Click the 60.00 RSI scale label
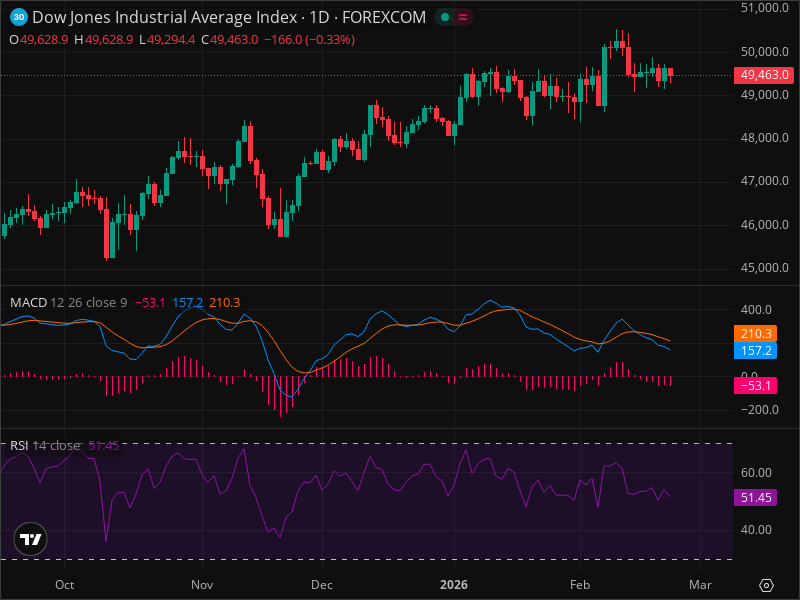 point(756,473)
